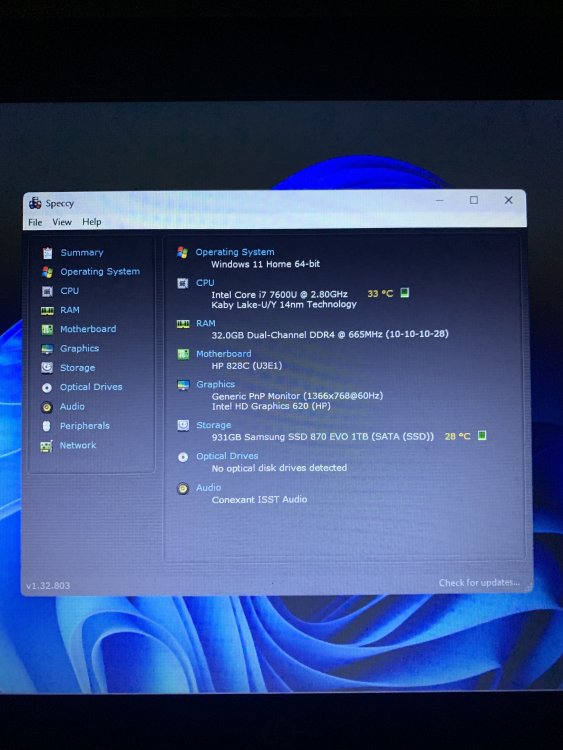Open the View menu
This screenshot has width=563, height=750.
tap(62, 222)
